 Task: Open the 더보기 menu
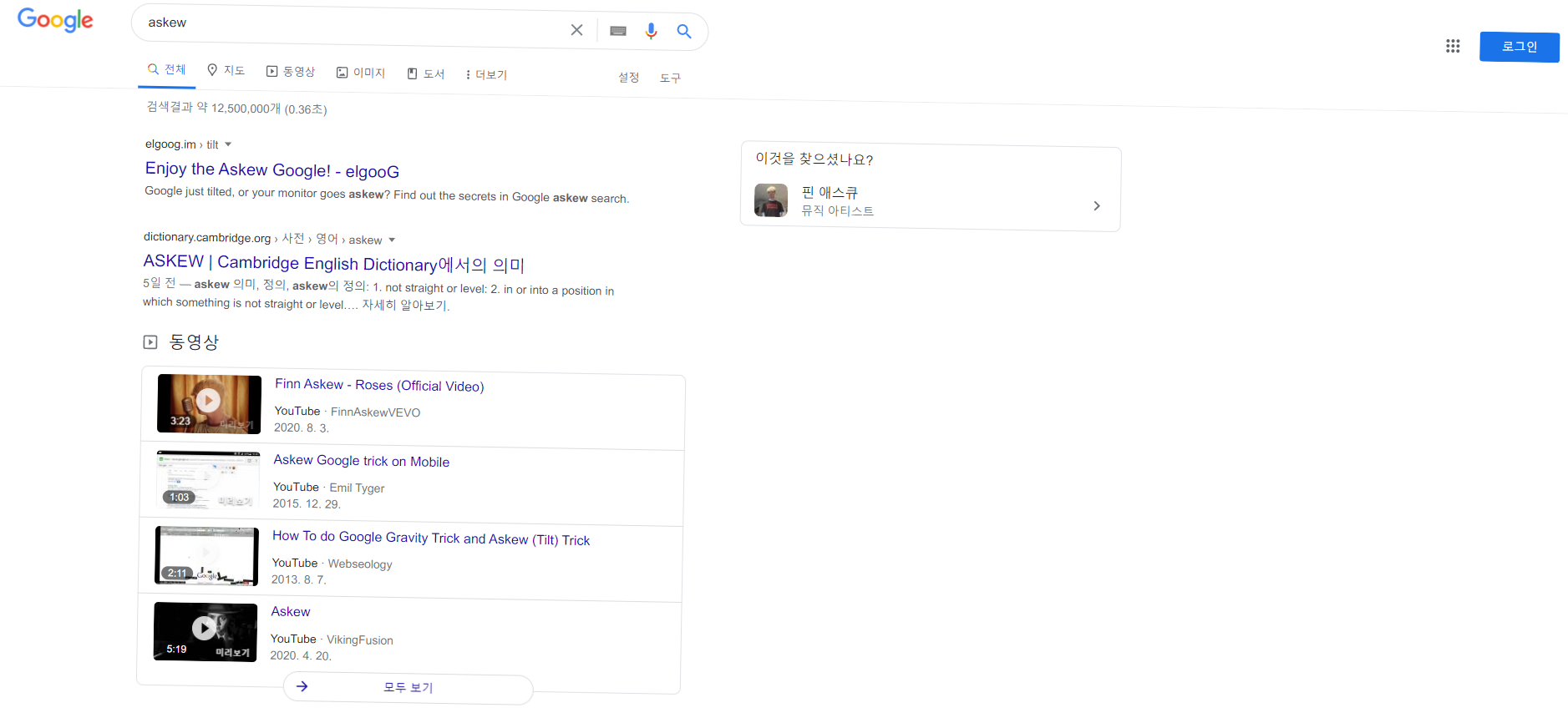coord(486,74)
